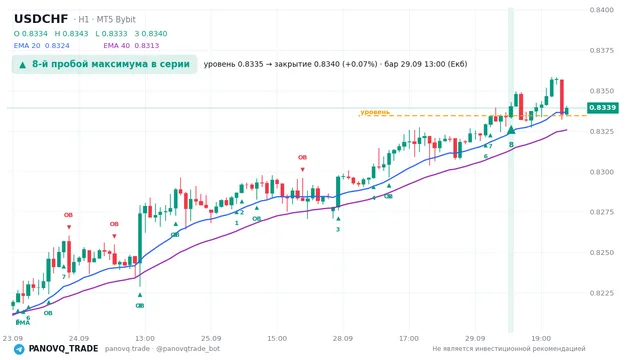This screenshot has height=360, width=640.
Task: Click the green breakout number 8 label
Action: (x=511, y=145)
